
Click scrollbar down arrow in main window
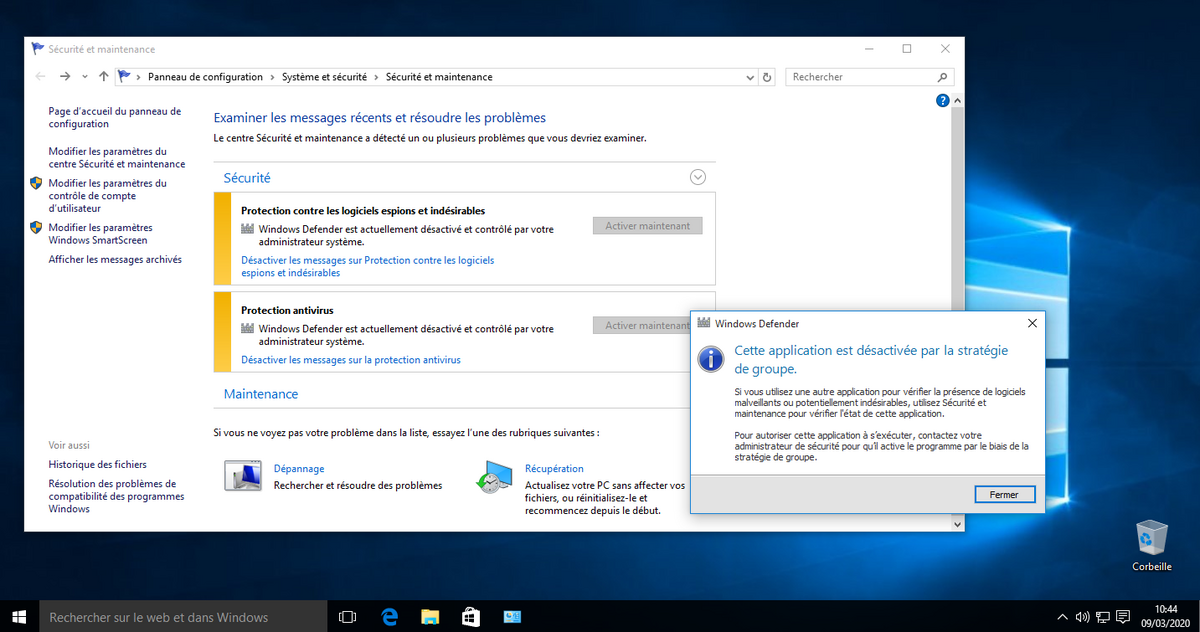[x=957, y=524]
